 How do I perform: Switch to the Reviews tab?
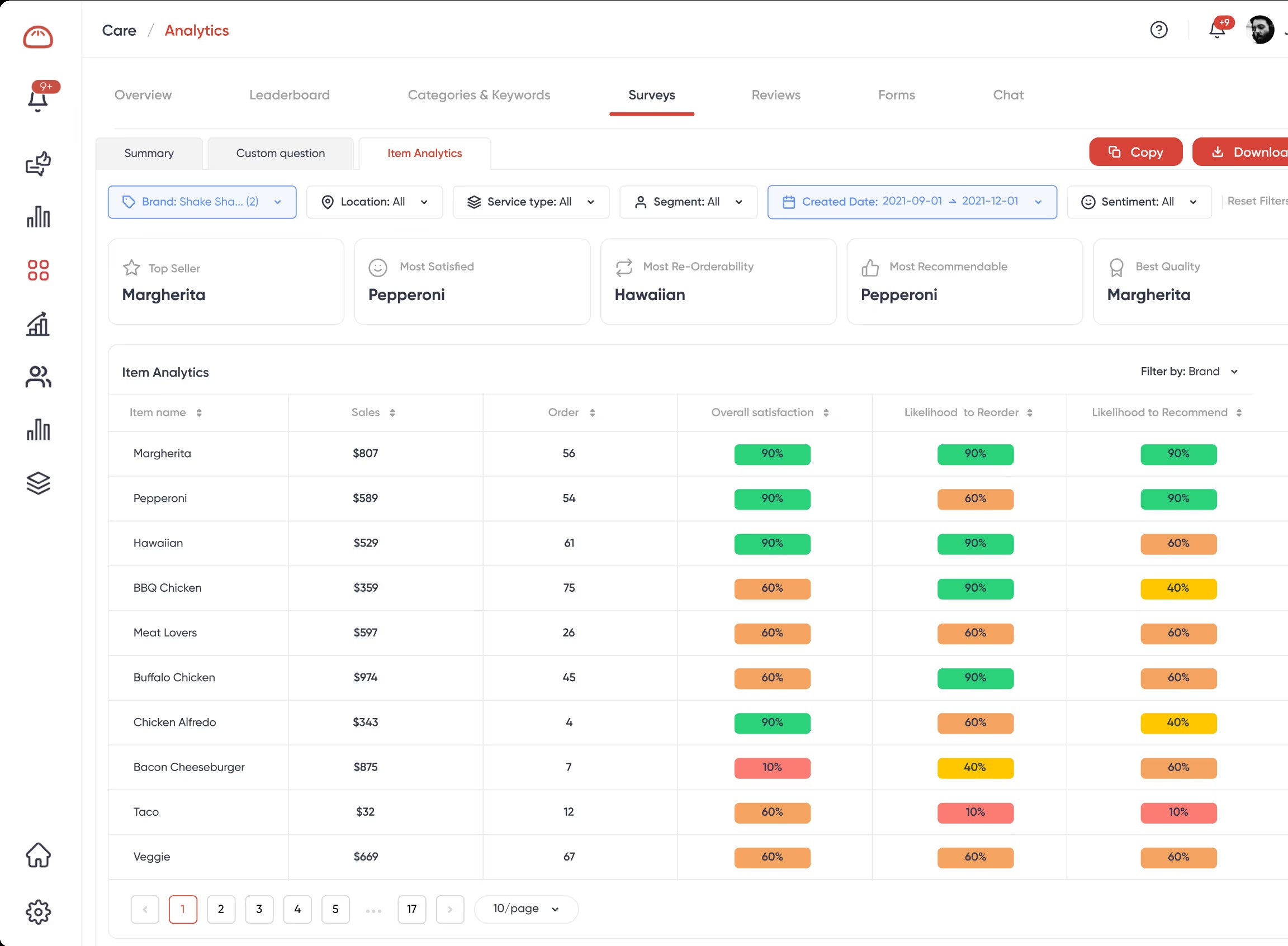pos(775,95)
